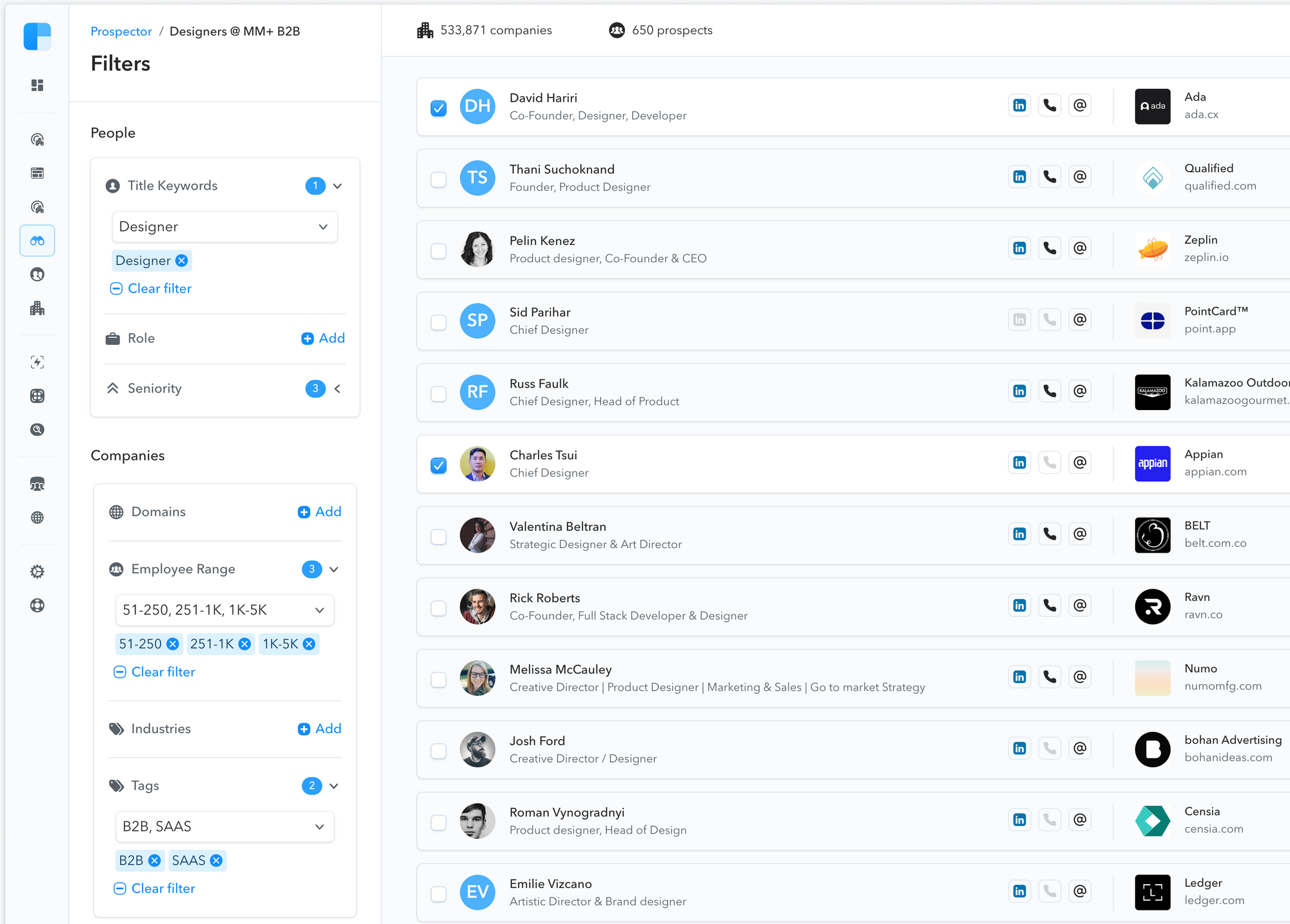
Task: Uncheck Charles Tsui's checkbox
Action: point(439,466)
